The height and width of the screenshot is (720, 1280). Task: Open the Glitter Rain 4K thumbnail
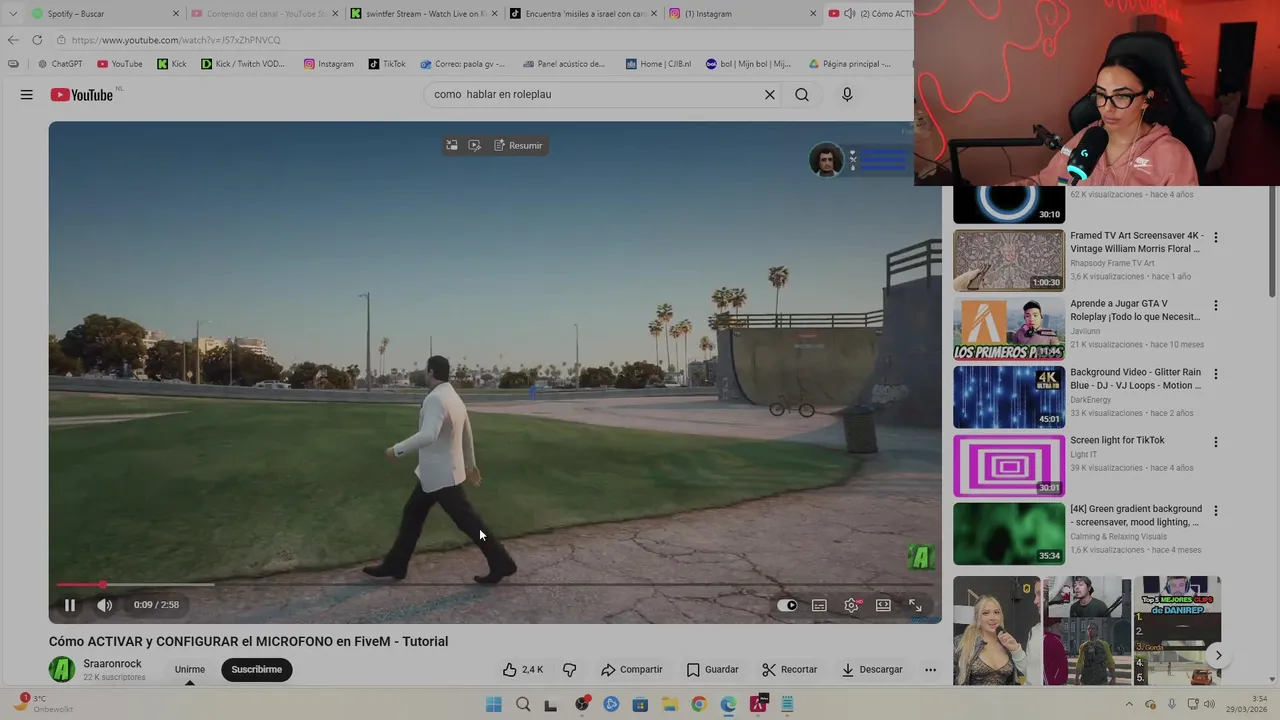[x=1009, y=397]
